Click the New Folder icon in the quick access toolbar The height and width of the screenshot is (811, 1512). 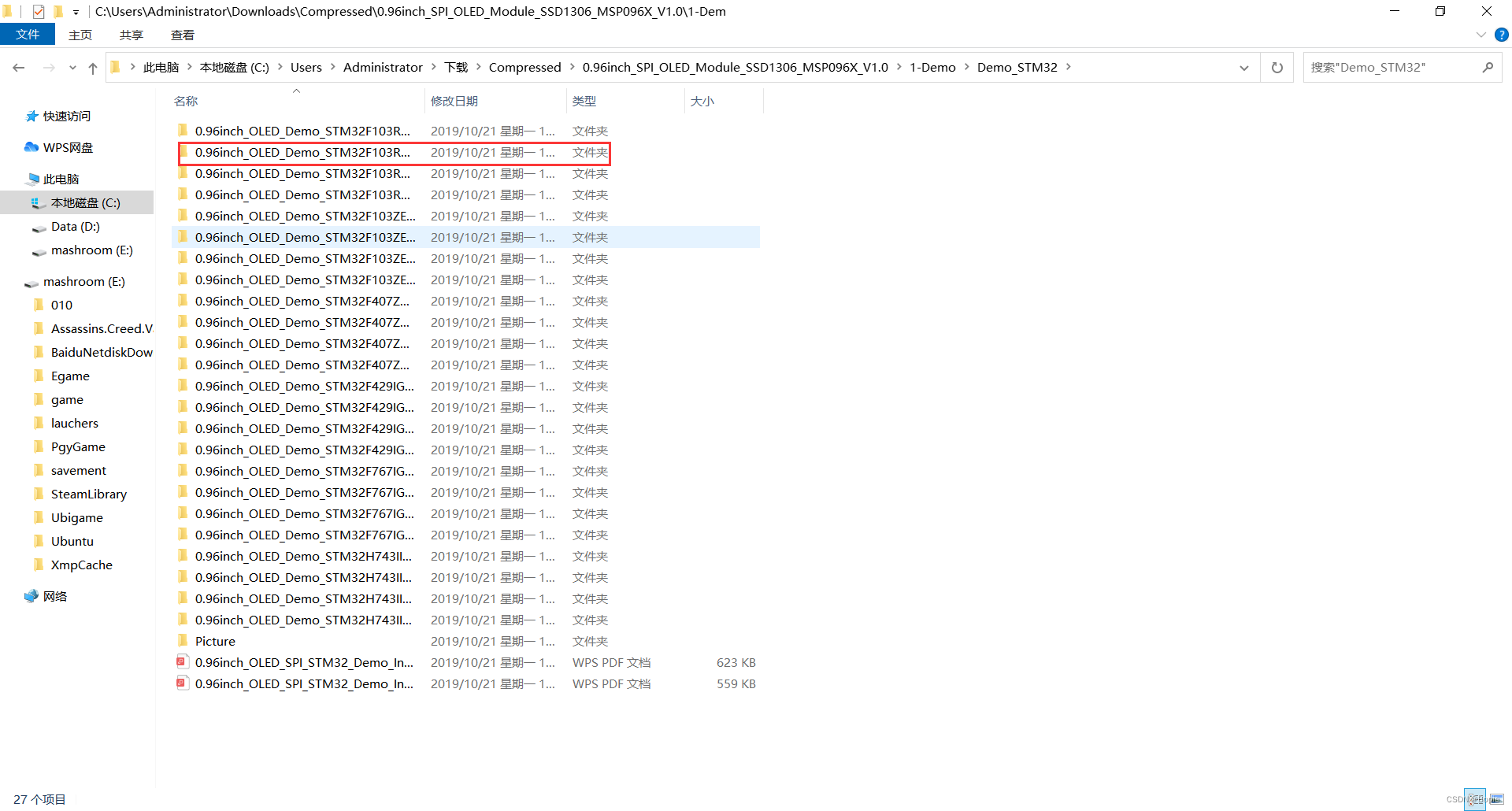(x=57, y=11)
